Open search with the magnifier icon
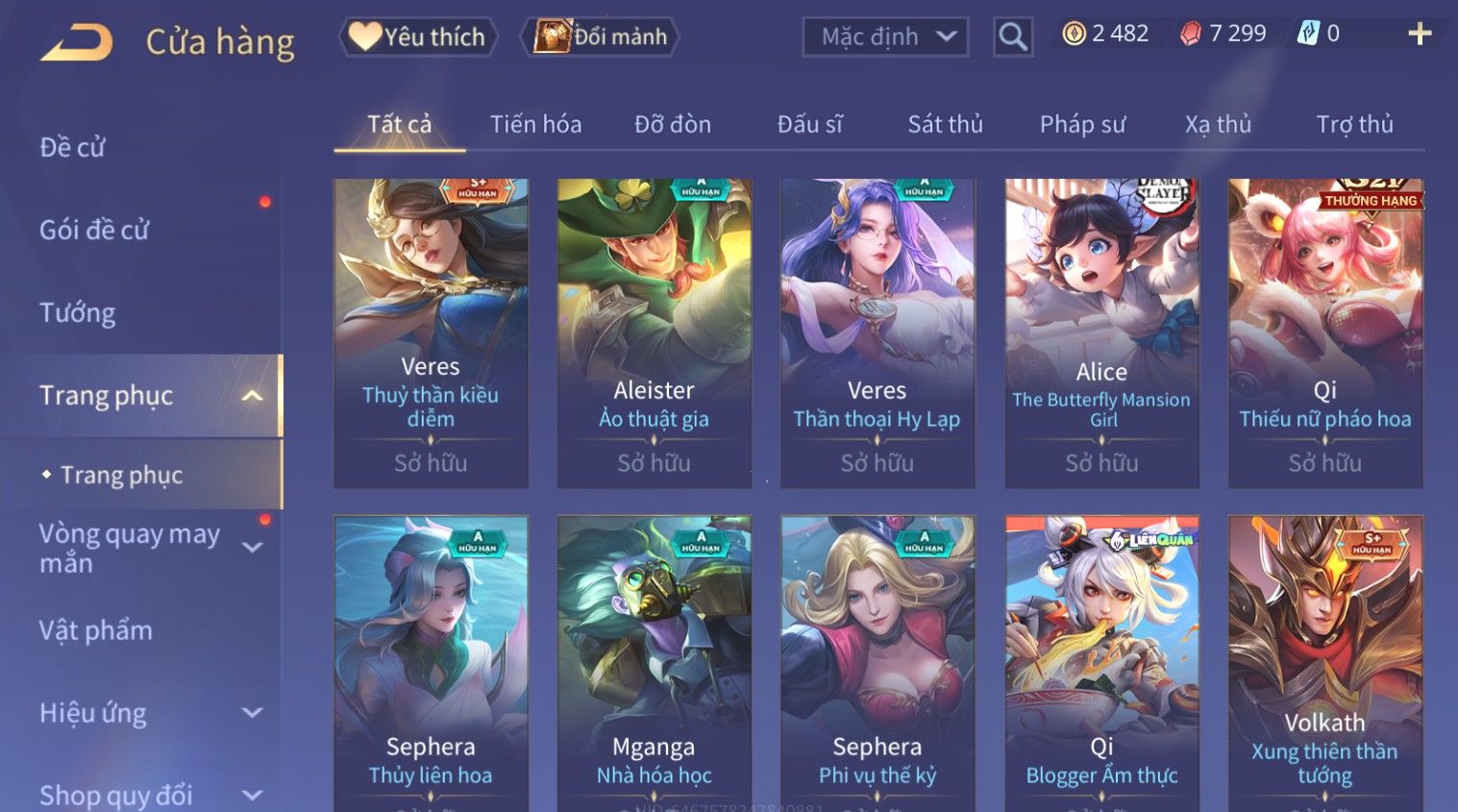The height and width of the screenshot is (812, 1458). click(1012, 37)
